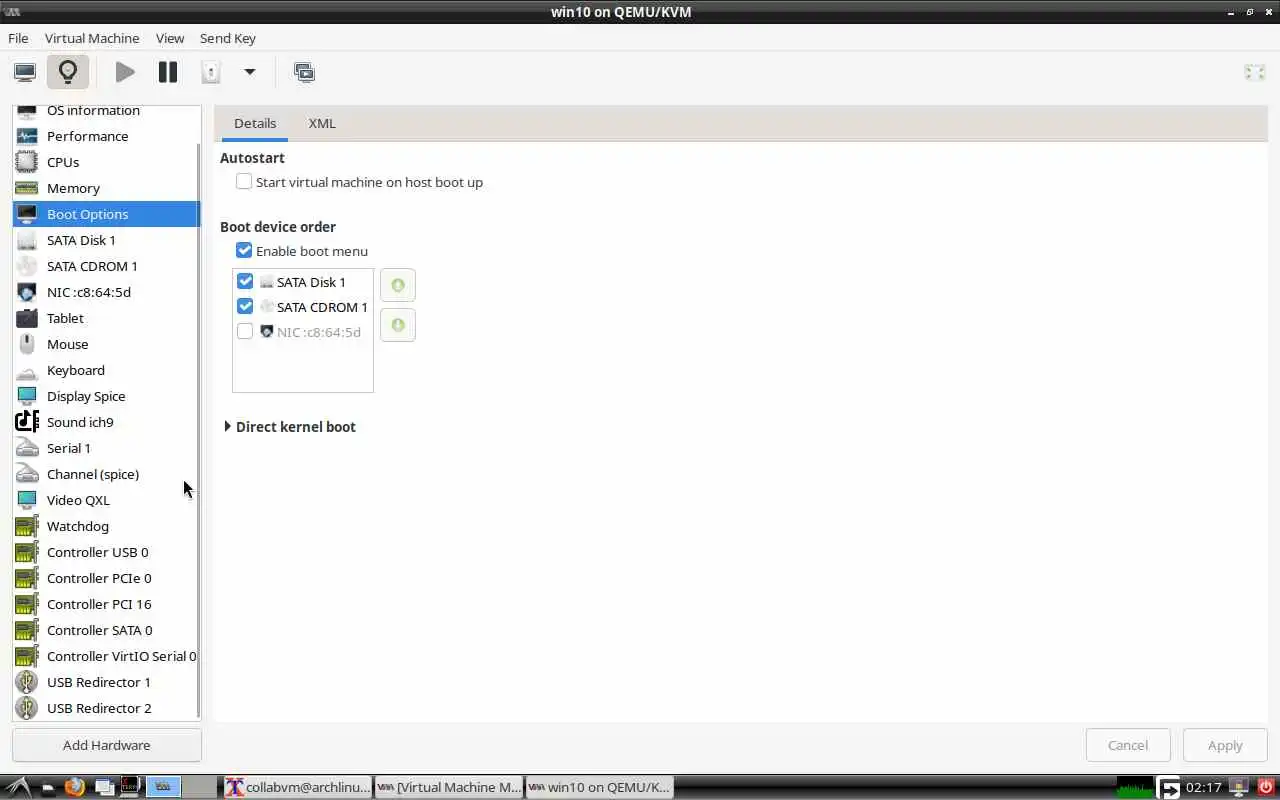Open the manage snapshots view

point(304,72)
